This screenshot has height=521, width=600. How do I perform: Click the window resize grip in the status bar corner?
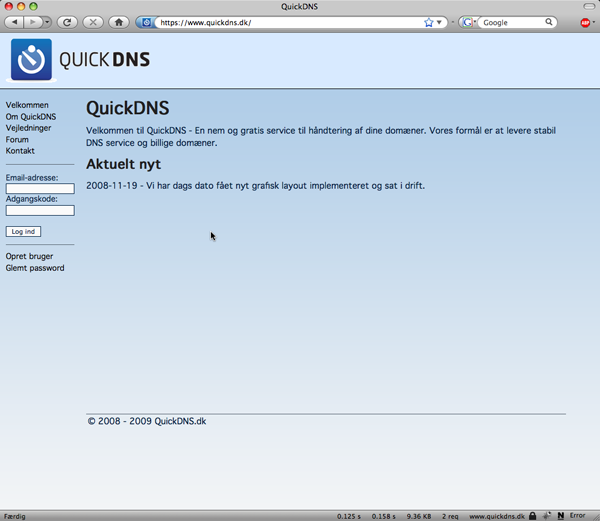pos(596,517)
